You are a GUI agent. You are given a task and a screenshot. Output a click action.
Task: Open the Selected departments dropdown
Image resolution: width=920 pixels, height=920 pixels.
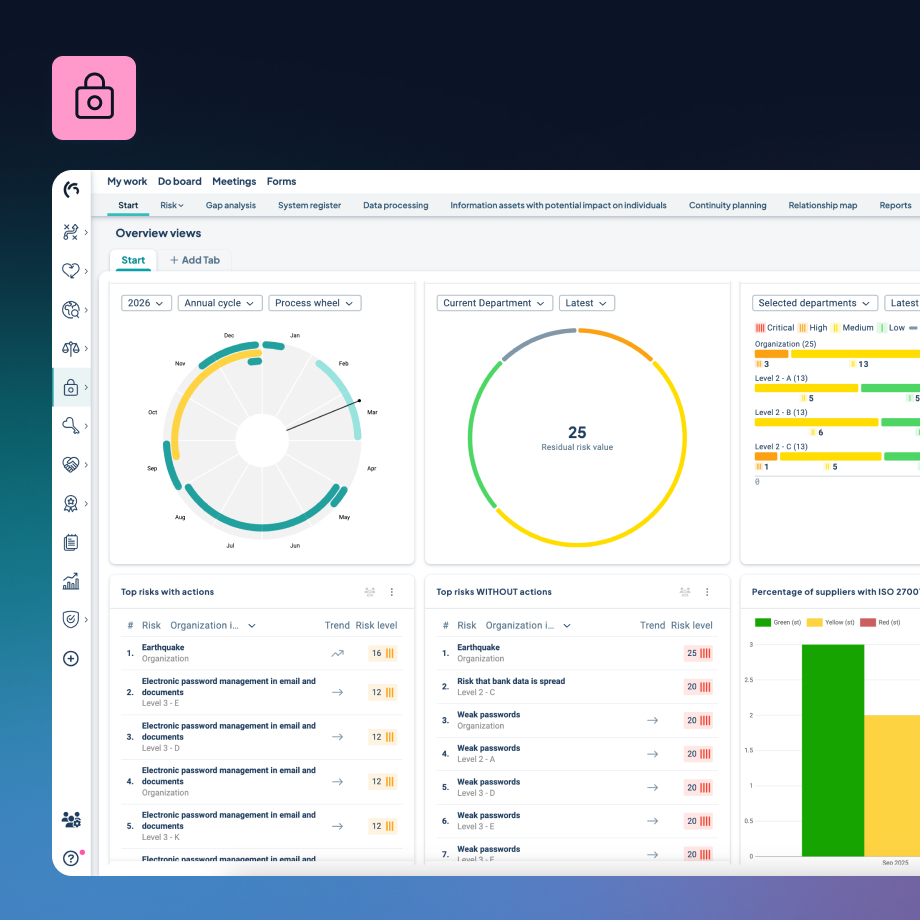(x=814, y=302)
